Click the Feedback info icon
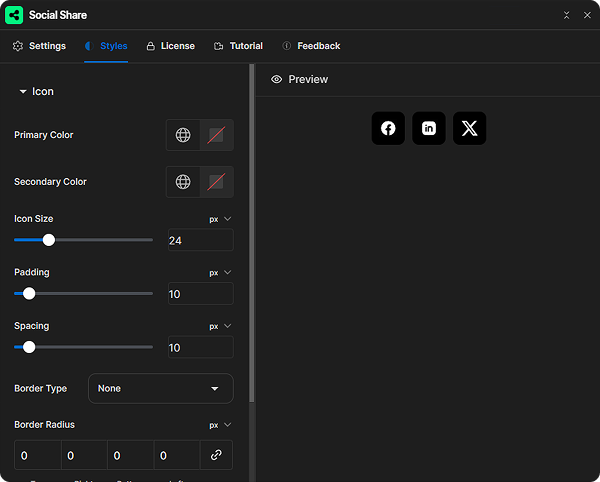The height and width of the screenshot is (482, 600). pos(287,46)
